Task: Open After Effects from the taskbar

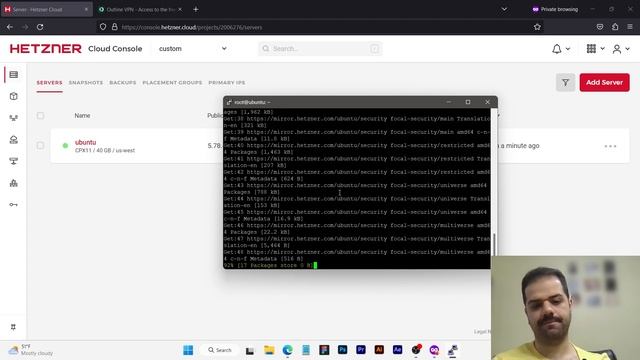Action: click(398, 350)
